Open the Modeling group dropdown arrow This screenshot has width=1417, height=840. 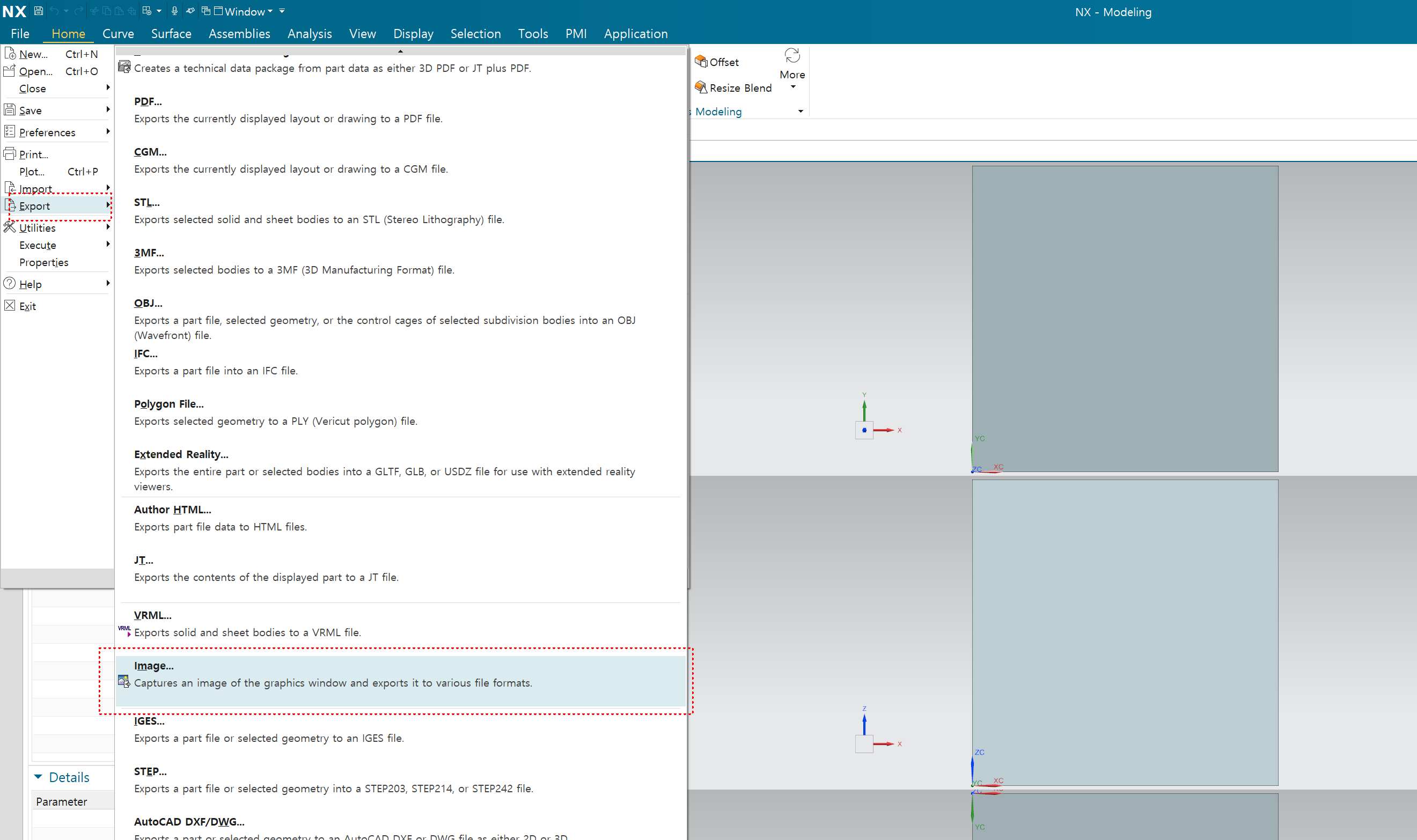[801, 112]
